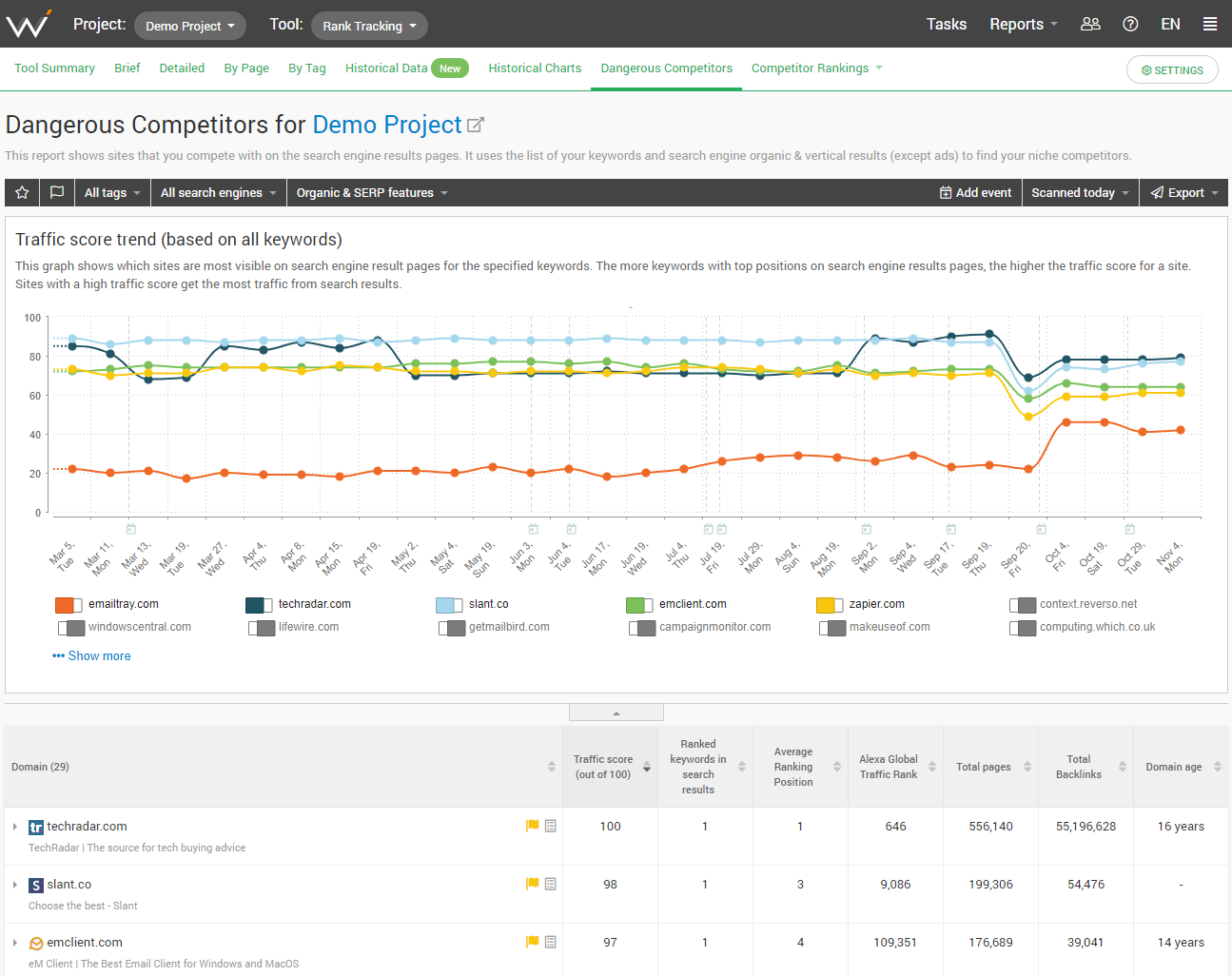Toggle emclient.com chart series
Screen dimensions: 1232x976
point(639,605)
